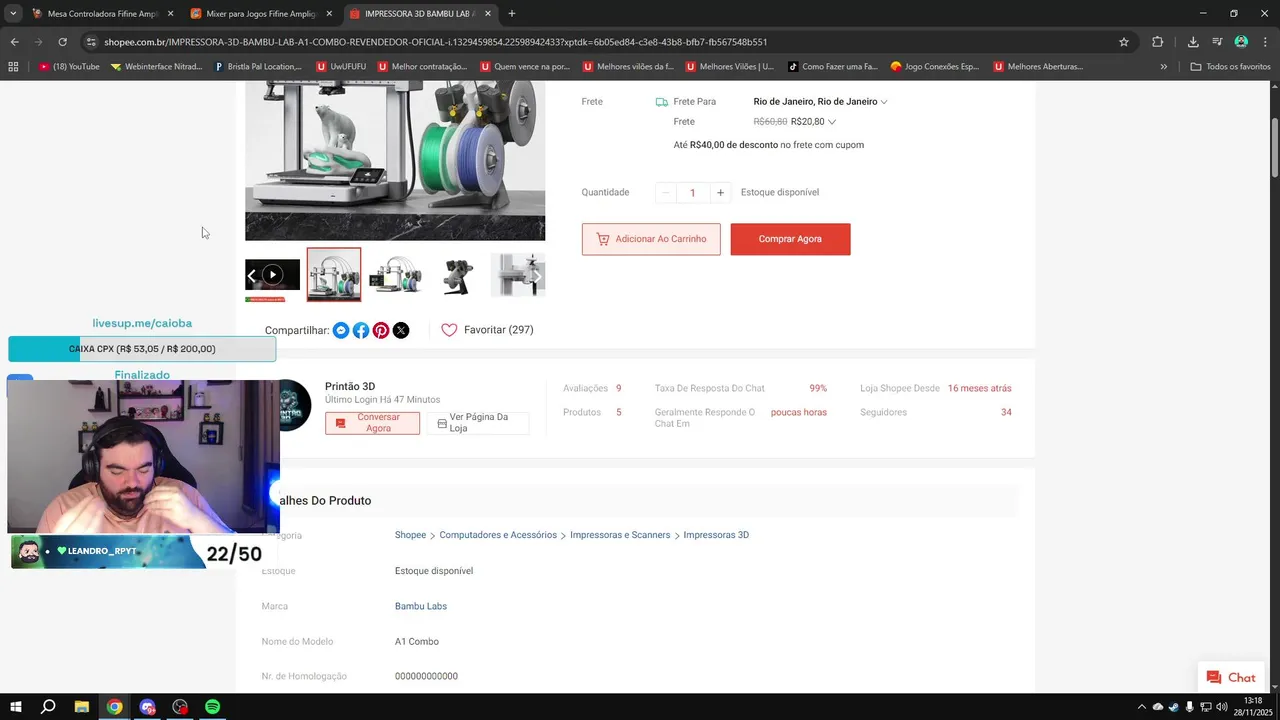Expand the R$20,80 shipping fee options

coord(832,122)
